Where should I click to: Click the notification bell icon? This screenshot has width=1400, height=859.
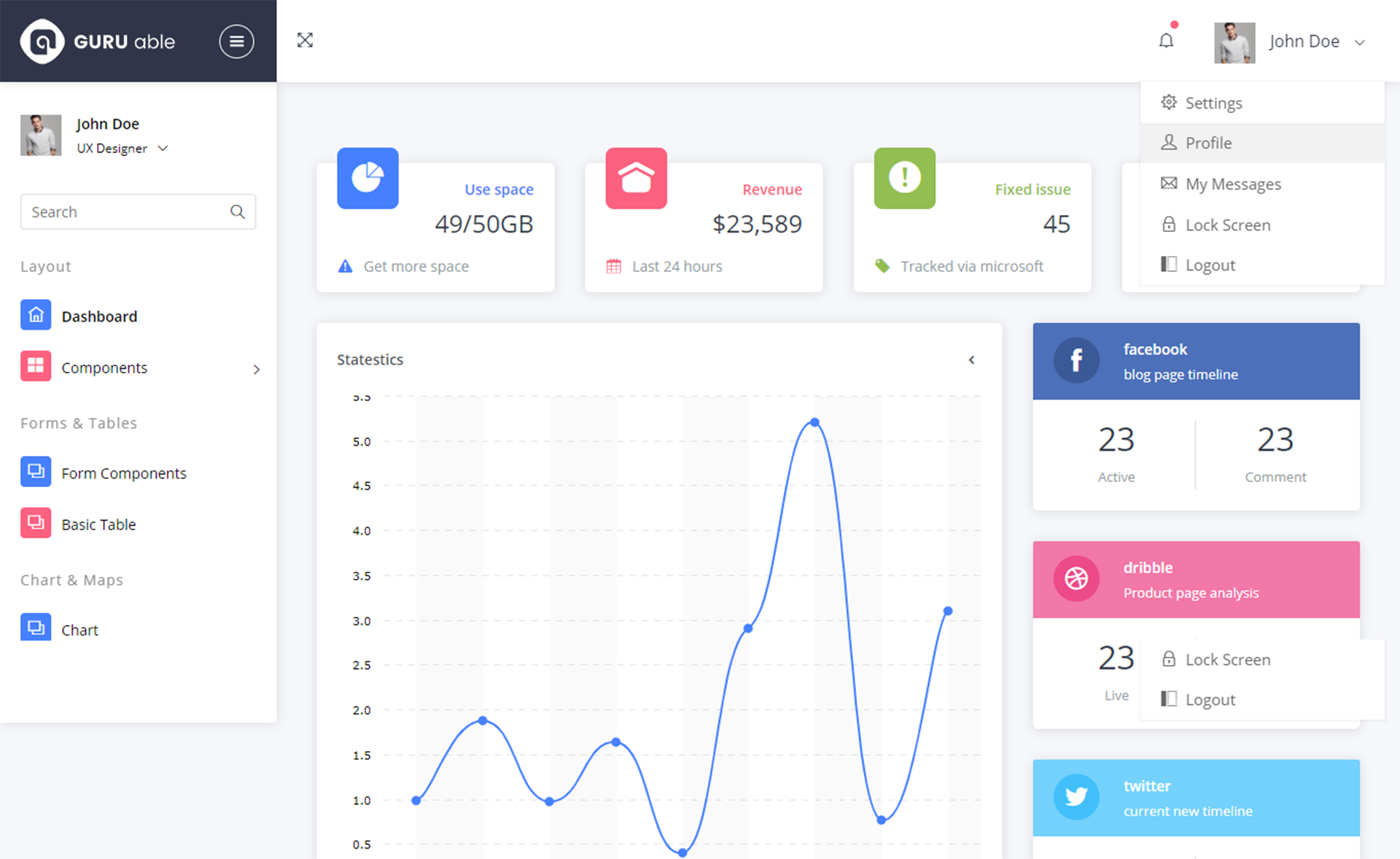1166,40
